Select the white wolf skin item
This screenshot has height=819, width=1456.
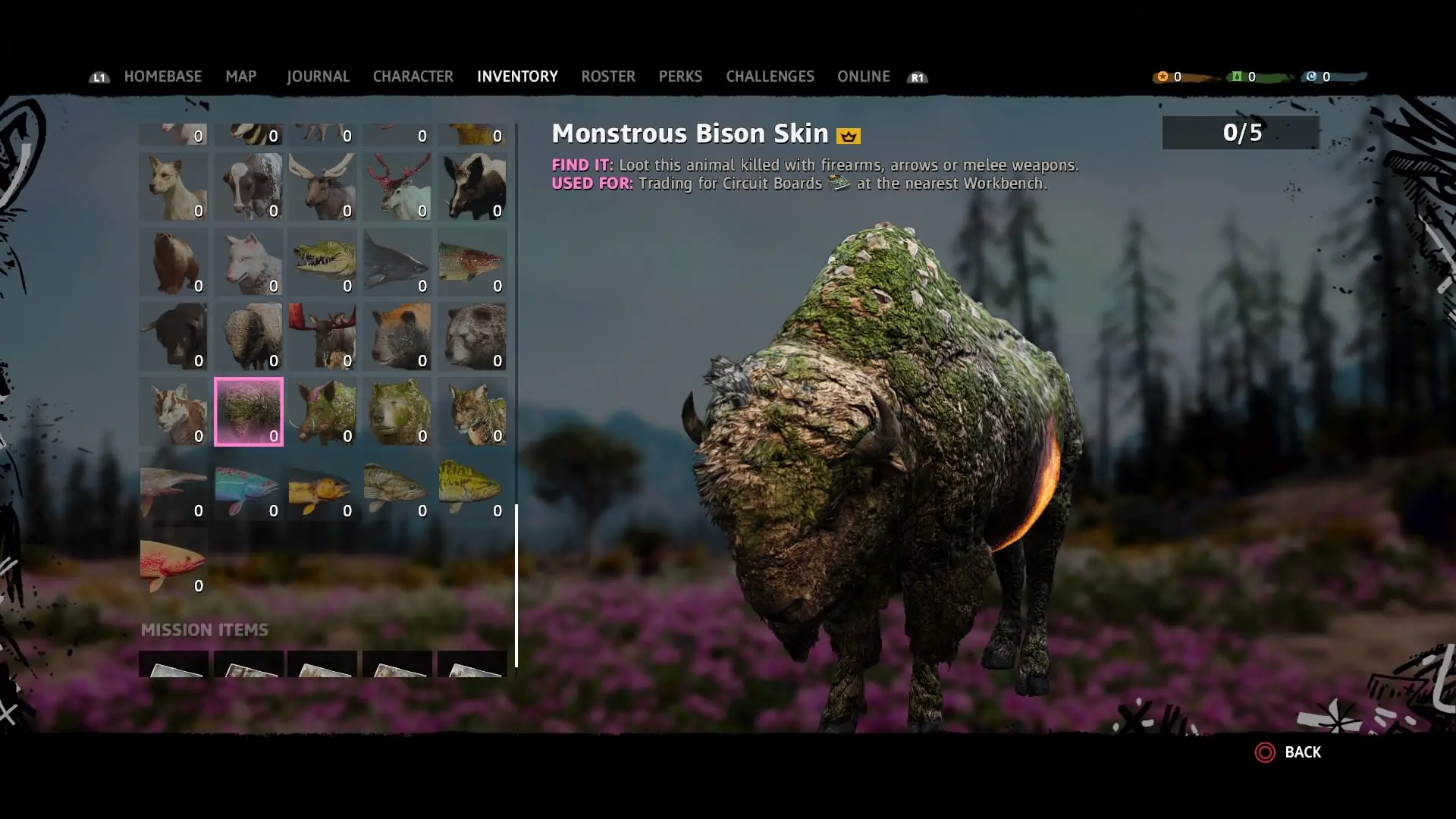pos(249,262)
